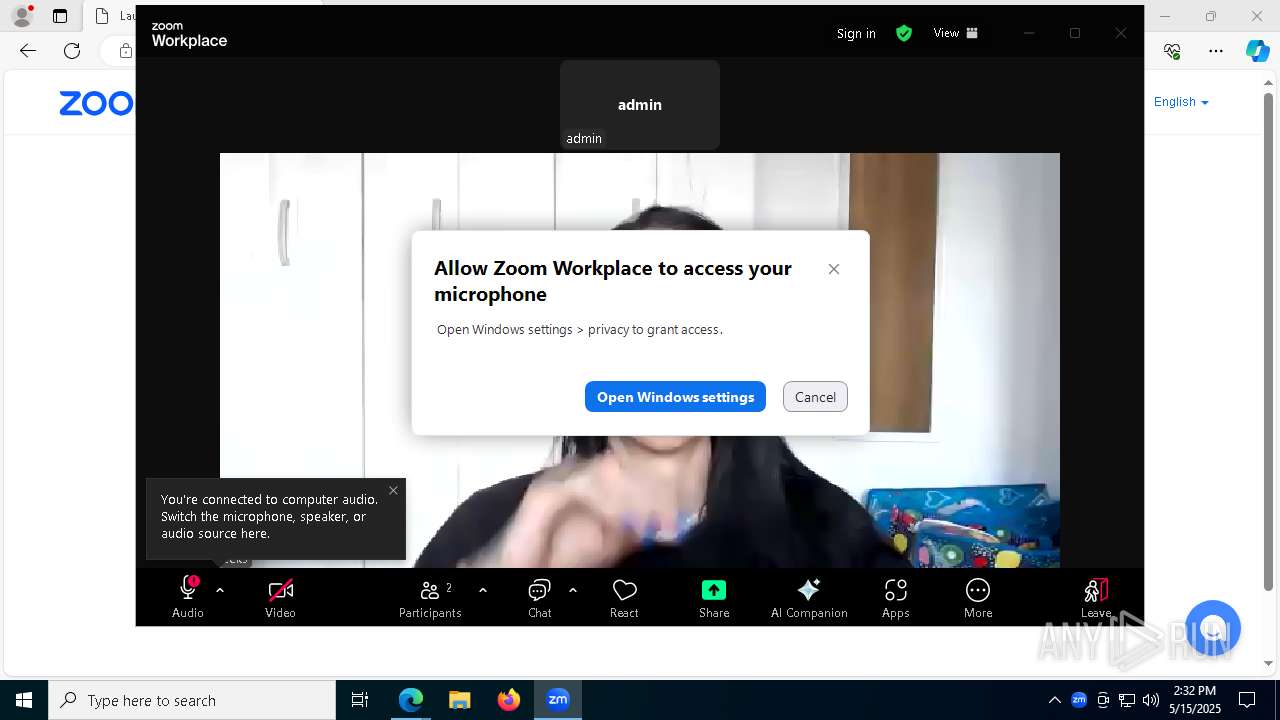This screenshot has width=1280, height=720.
Task: Open AI Companion
Action: 809,598
